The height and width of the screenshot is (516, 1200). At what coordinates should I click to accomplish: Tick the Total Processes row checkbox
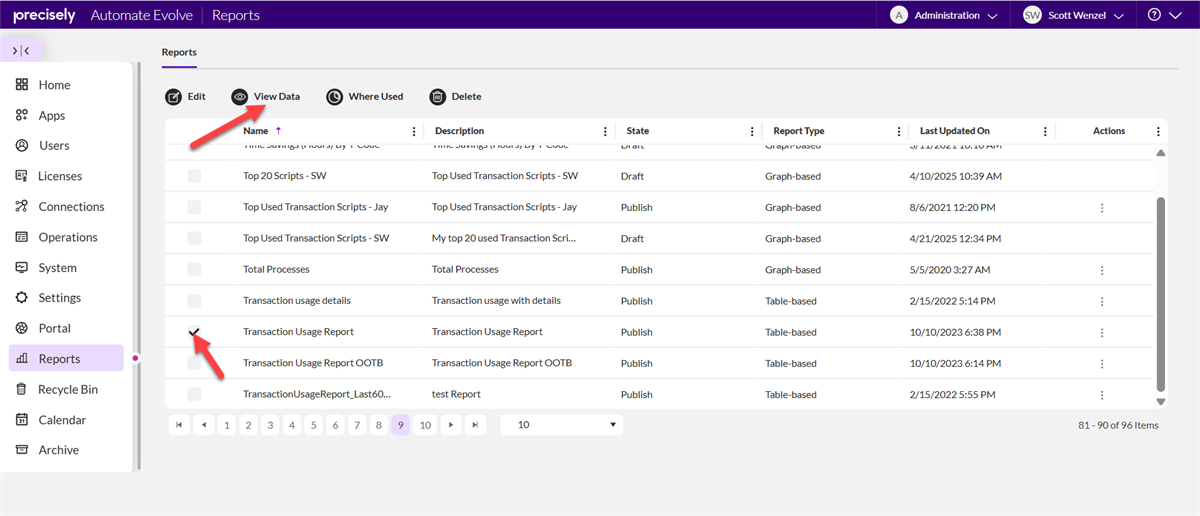click(194, 270)
